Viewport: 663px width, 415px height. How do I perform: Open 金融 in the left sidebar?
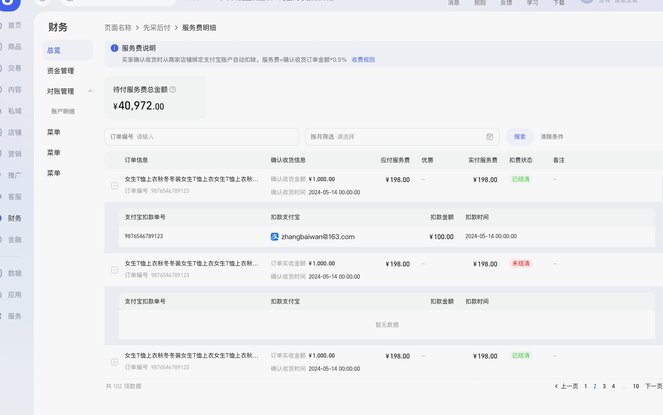(14, 240)
